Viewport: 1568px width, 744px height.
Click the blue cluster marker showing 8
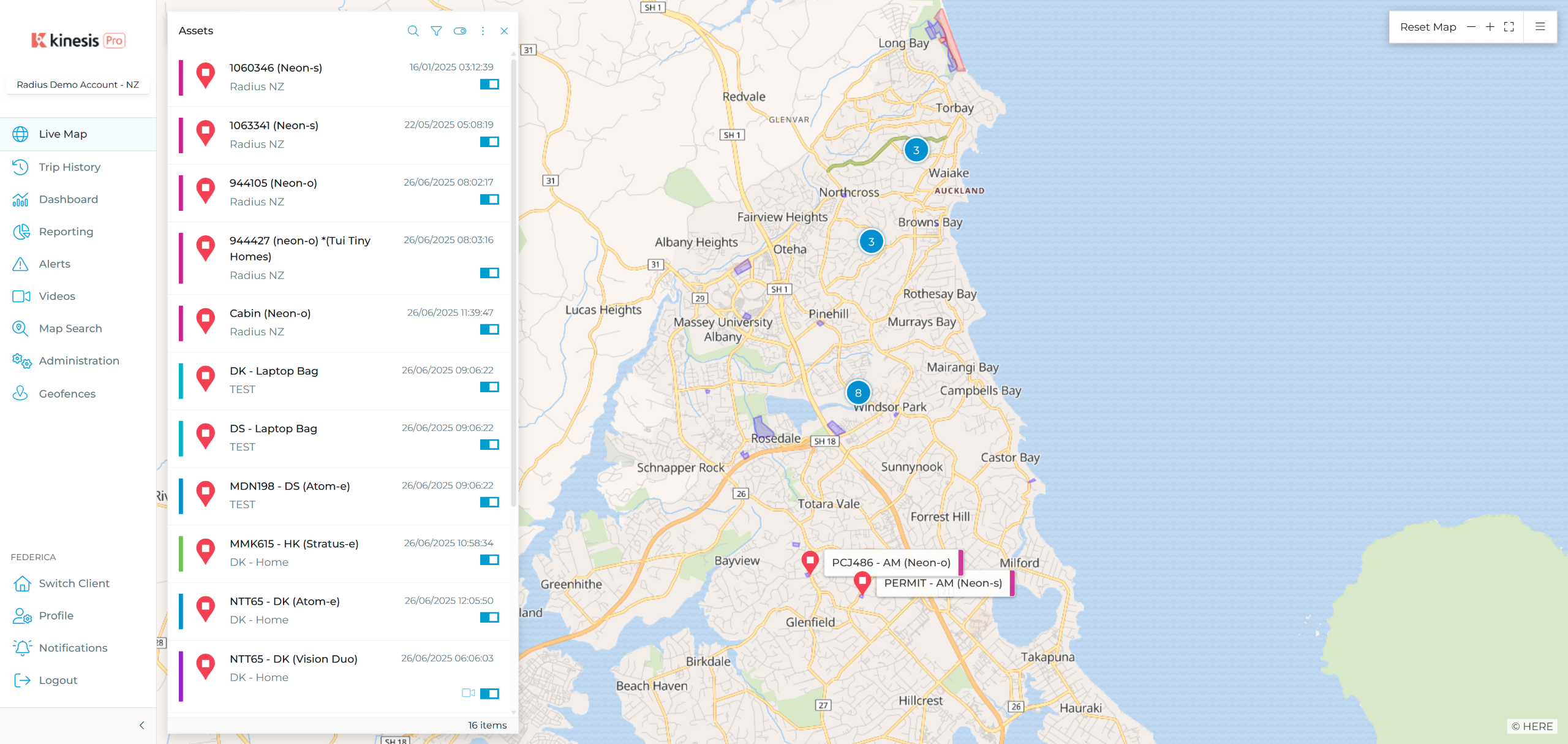point(858,393)
